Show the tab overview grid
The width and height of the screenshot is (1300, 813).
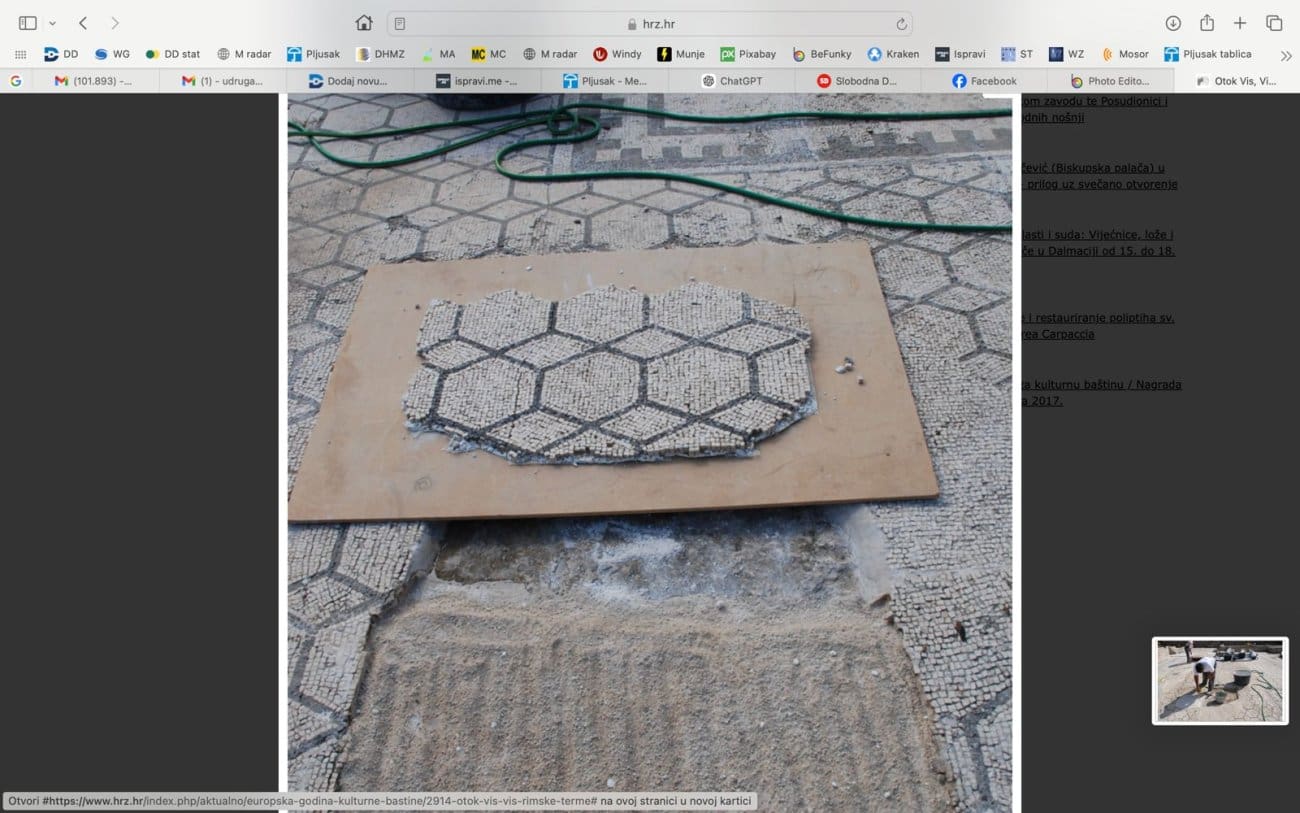pos(1274,23)
